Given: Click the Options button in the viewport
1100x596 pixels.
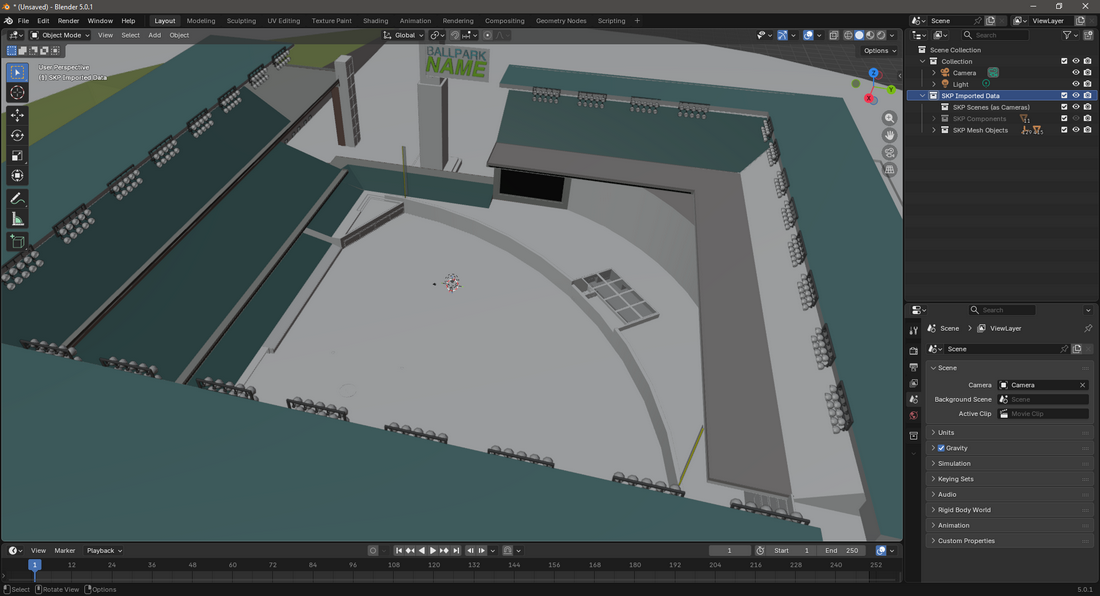Looking at the screenshot, I should [x=878, y=51].
